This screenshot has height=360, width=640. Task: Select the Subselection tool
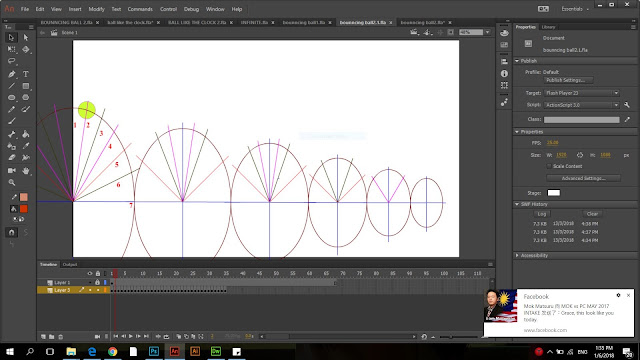(x=26, y=38)
